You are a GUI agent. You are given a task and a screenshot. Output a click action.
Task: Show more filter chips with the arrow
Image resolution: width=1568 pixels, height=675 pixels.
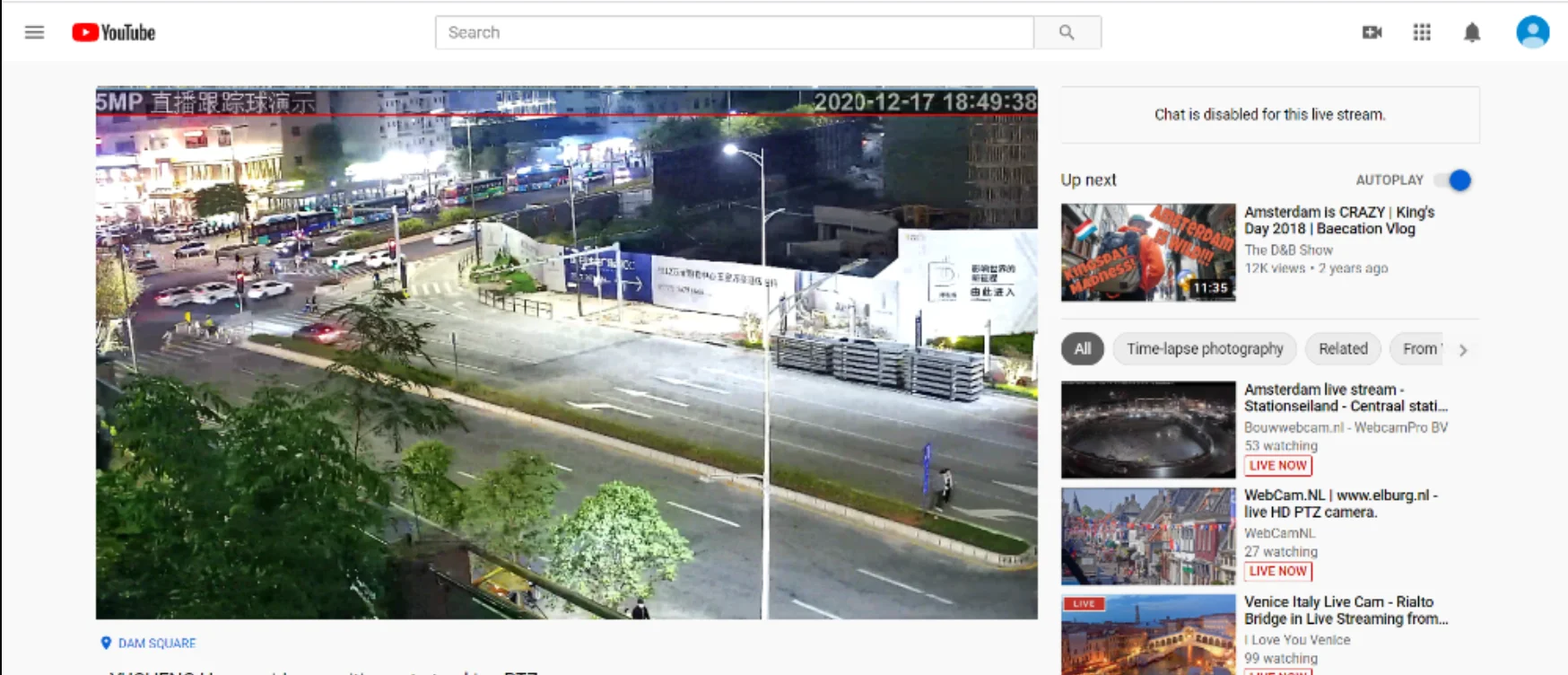pyautogui.click(x=1463, y=350)
